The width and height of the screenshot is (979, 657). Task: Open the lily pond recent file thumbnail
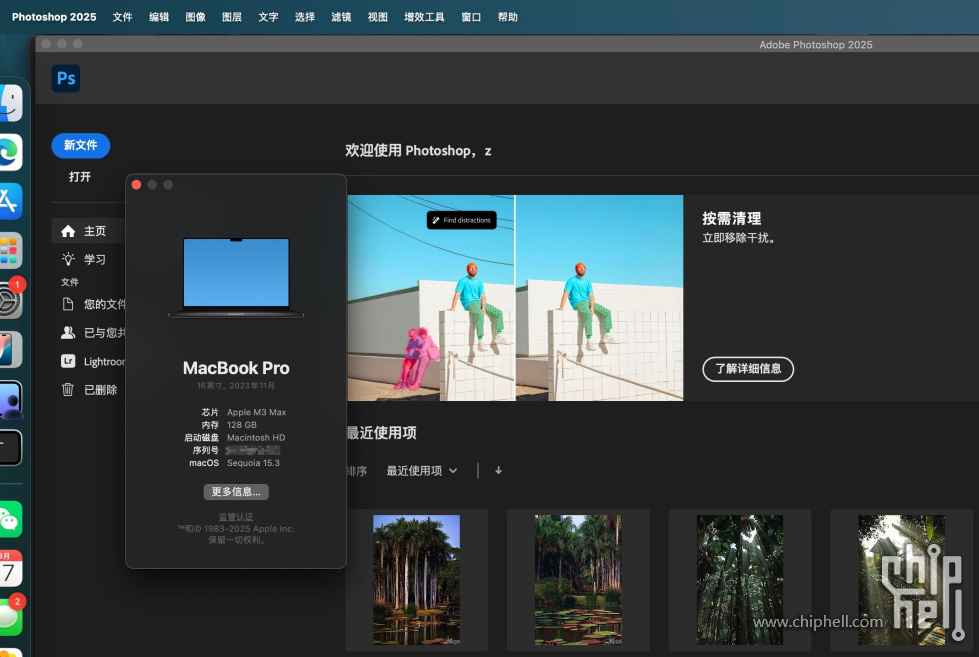(x=578, y=580)
